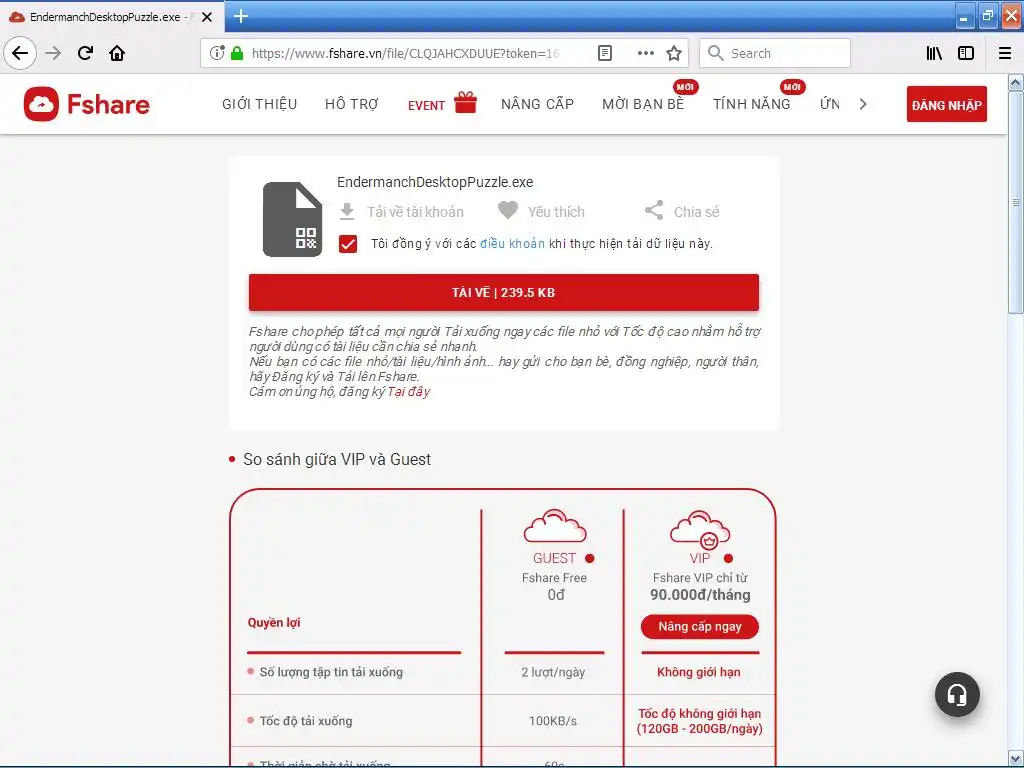
Task: Click the Chia sẻ label
Action: (696, 212)
